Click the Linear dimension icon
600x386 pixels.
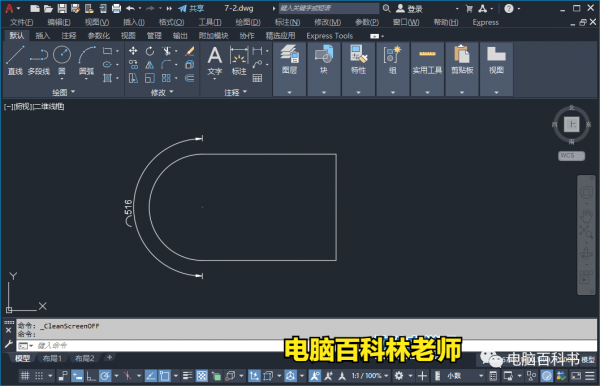tap(258, 51)
